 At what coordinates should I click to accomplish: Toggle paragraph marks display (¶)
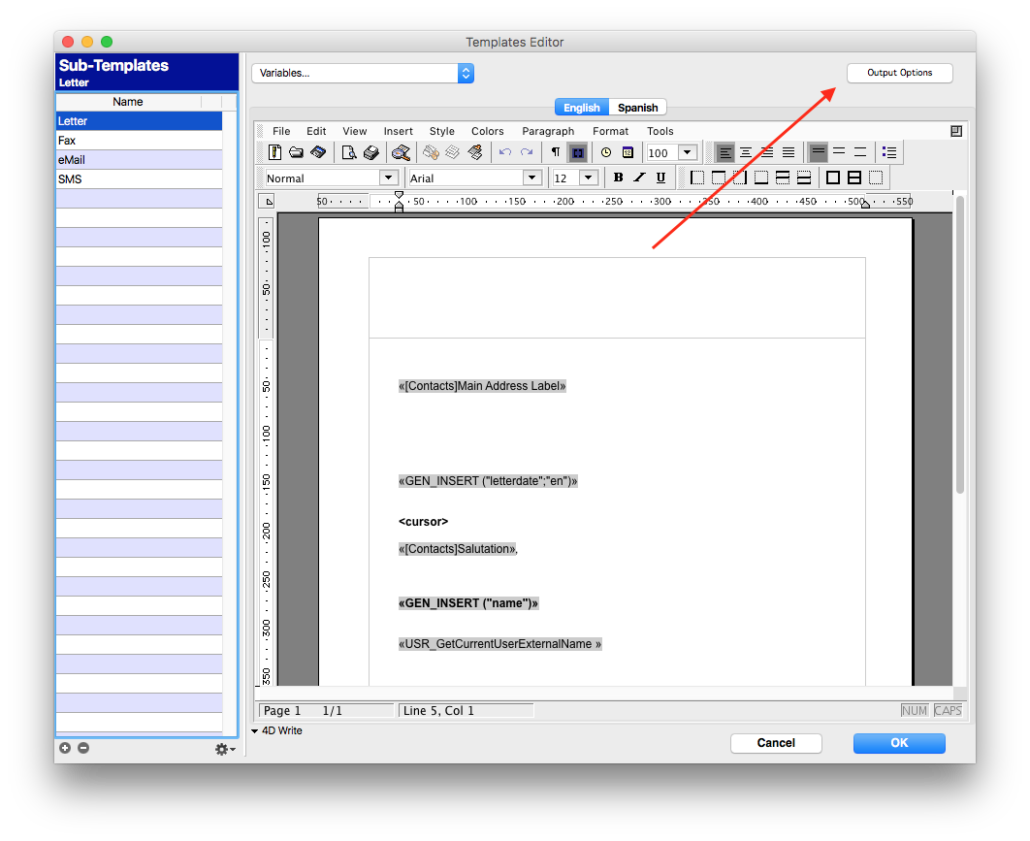[x=555, y=153]
